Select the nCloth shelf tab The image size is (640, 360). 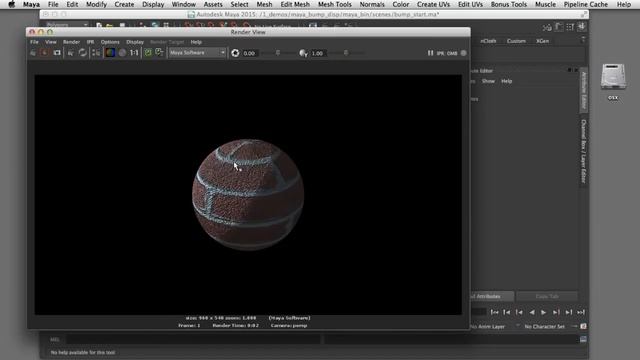[x=488, y=41]
